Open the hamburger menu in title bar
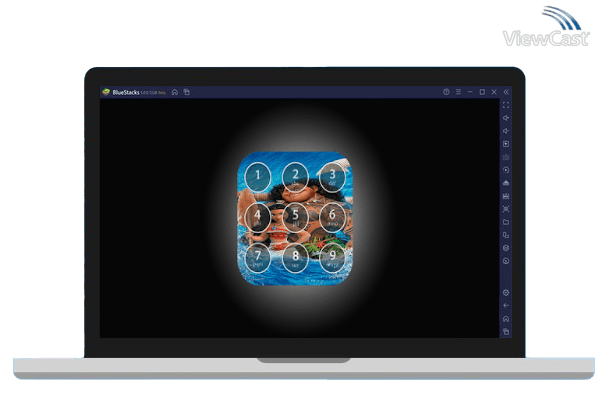This screenshot has width=602, height=414. pyautogui.click(x=458, y=92)
